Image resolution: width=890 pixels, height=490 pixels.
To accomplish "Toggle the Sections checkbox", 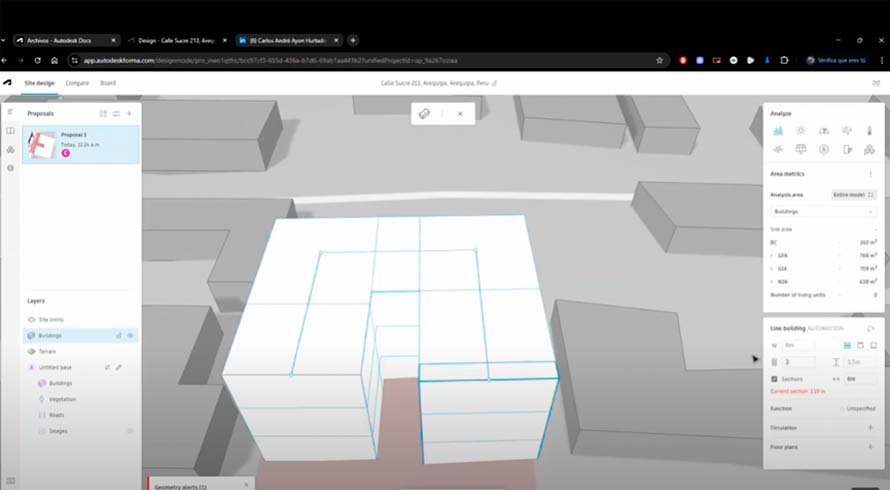I will click(775, 379).
